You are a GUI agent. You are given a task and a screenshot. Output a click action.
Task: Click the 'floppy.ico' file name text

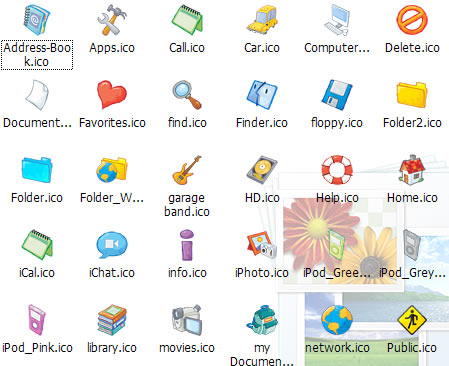pos(337,123)
